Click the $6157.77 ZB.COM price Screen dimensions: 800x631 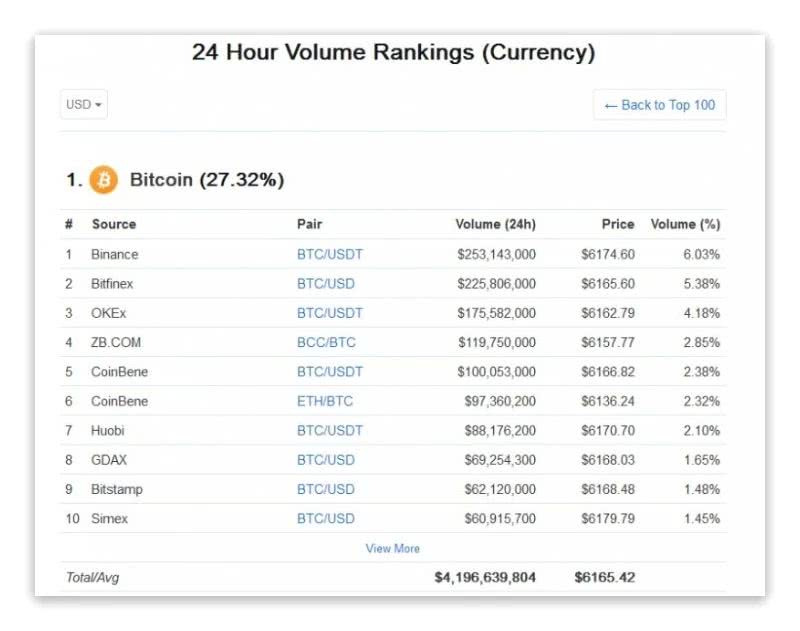608,342
